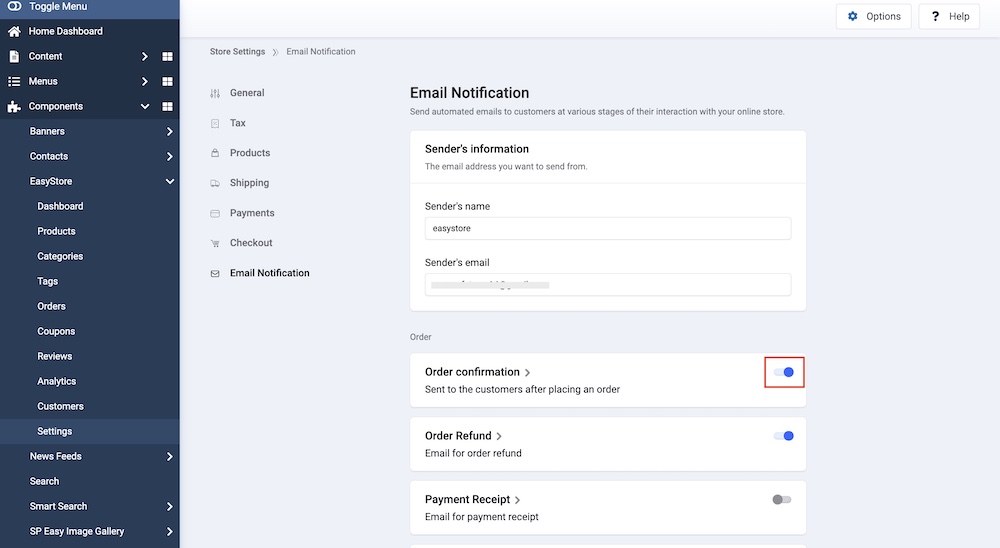Go to Orders in EasyStore menu
The image size is (1000, 548).
[x=52, y=306]
